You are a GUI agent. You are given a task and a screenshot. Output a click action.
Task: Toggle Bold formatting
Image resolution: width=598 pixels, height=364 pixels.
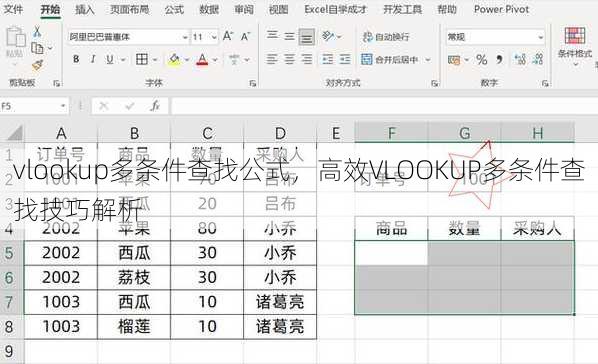76,59
